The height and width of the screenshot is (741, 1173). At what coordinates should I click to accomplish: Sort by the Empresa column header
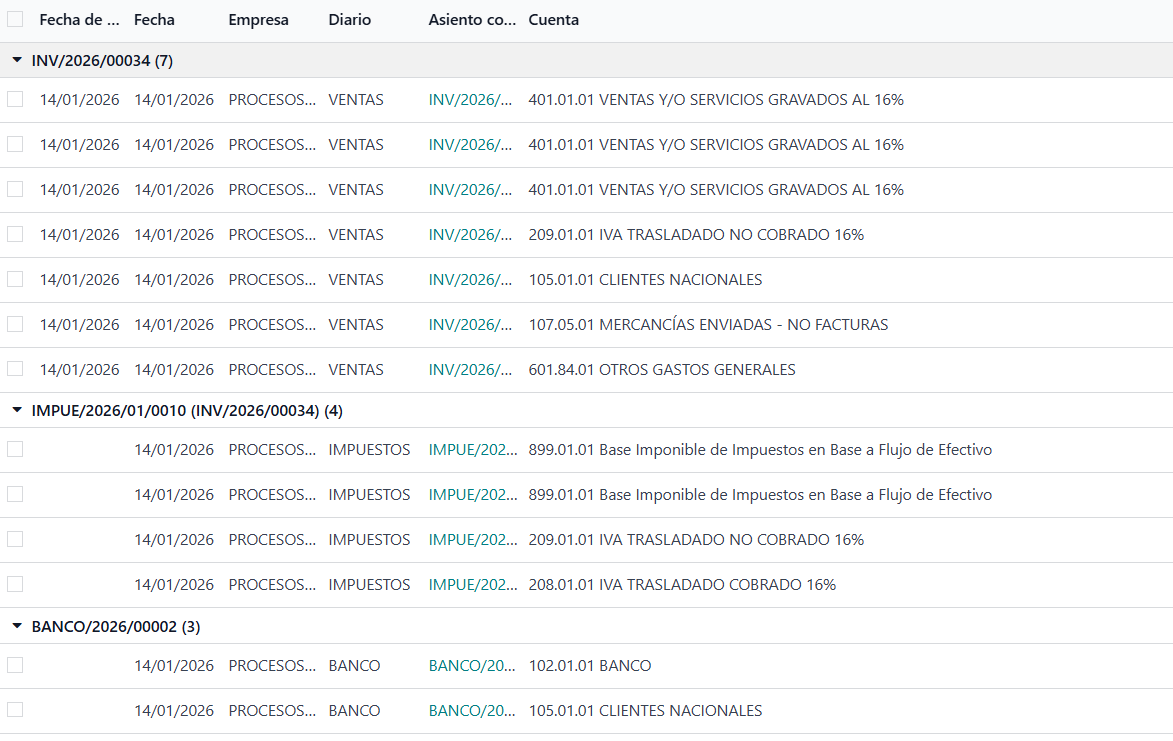click(258, 20)
